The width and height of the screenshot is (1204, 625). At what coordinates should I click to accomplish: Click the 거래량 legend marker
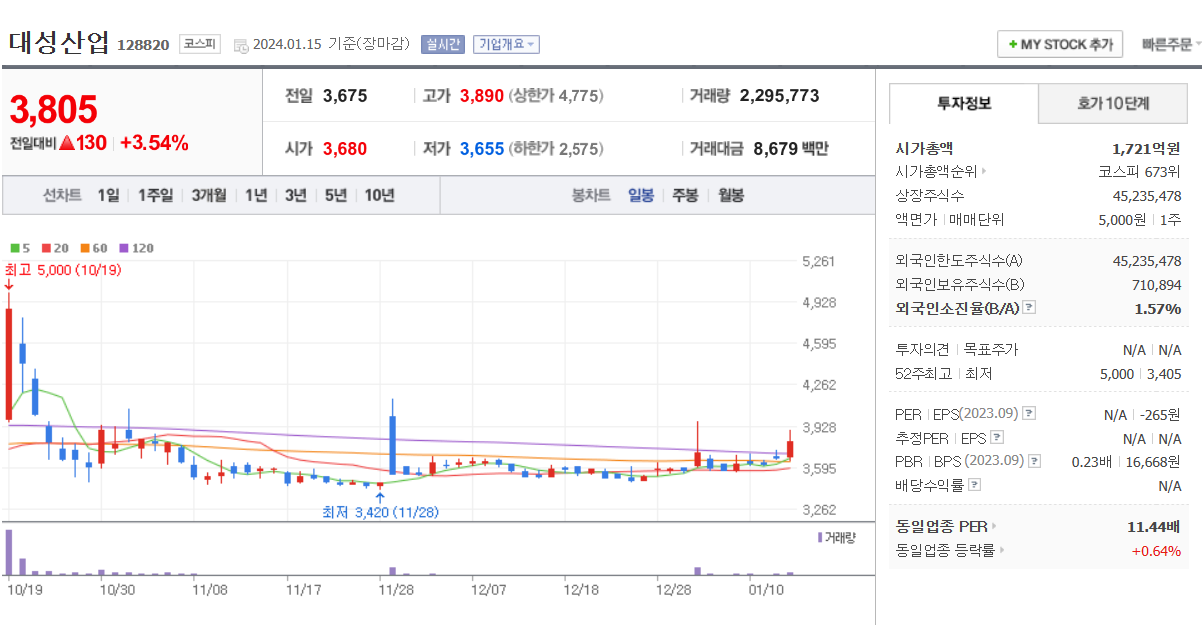(820, 537)
